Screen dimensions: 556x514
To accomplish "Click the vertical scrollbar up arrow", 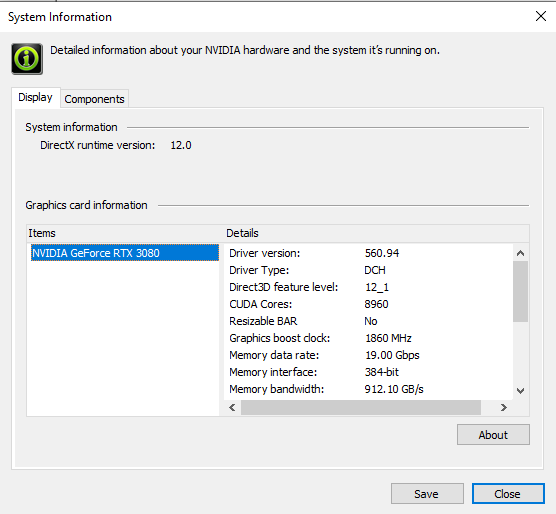I will click(520, 253).
